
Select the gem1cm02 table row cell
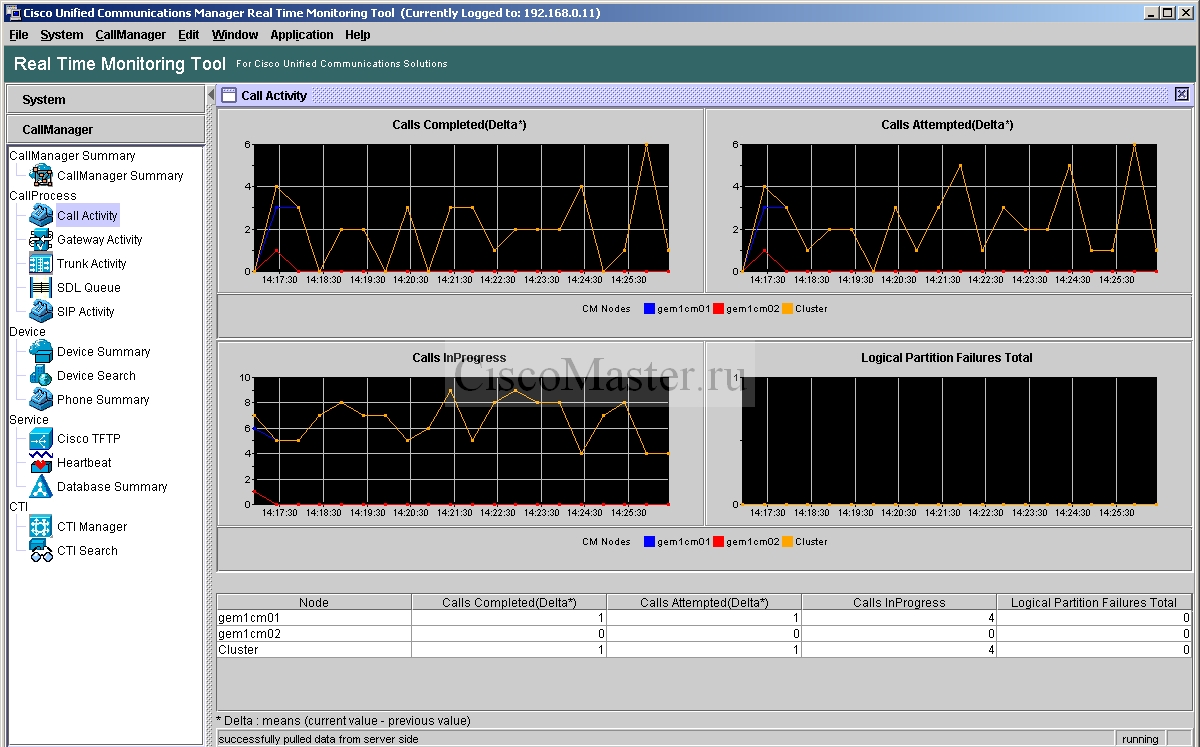[x=314, y=634]
